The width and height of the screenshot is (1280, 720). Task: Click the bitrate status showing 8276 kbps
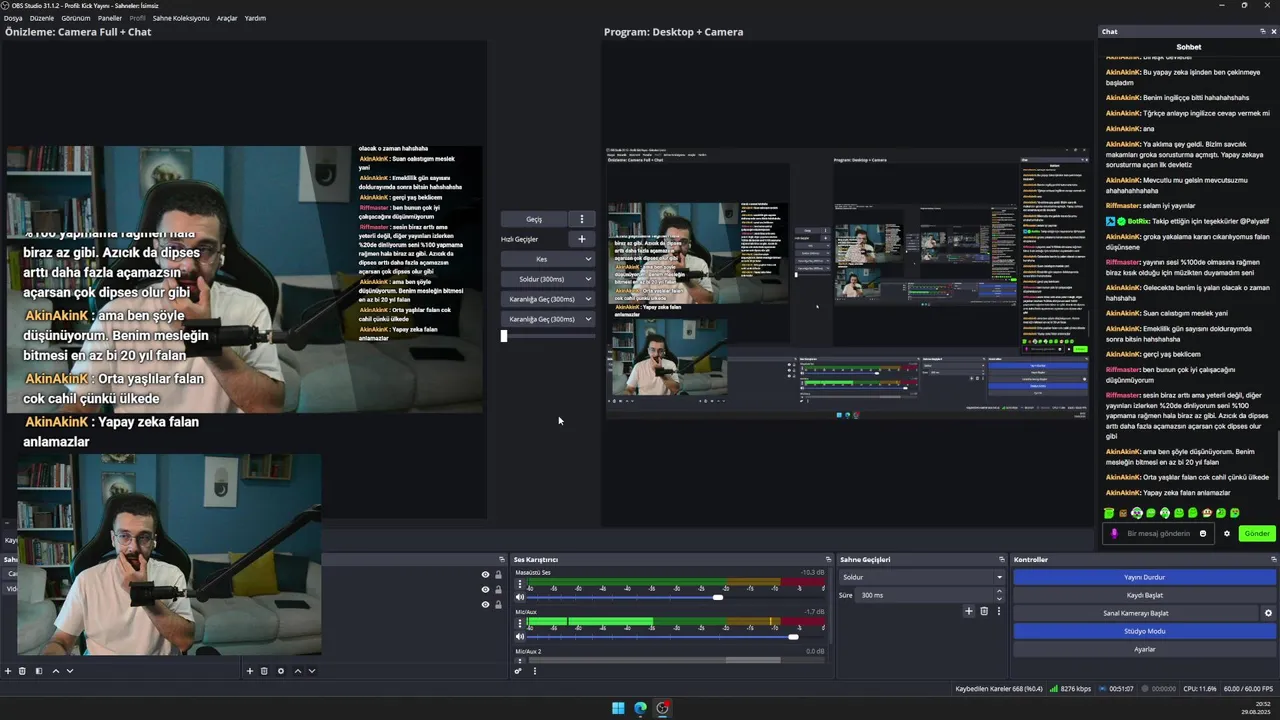click(1070, 689)
